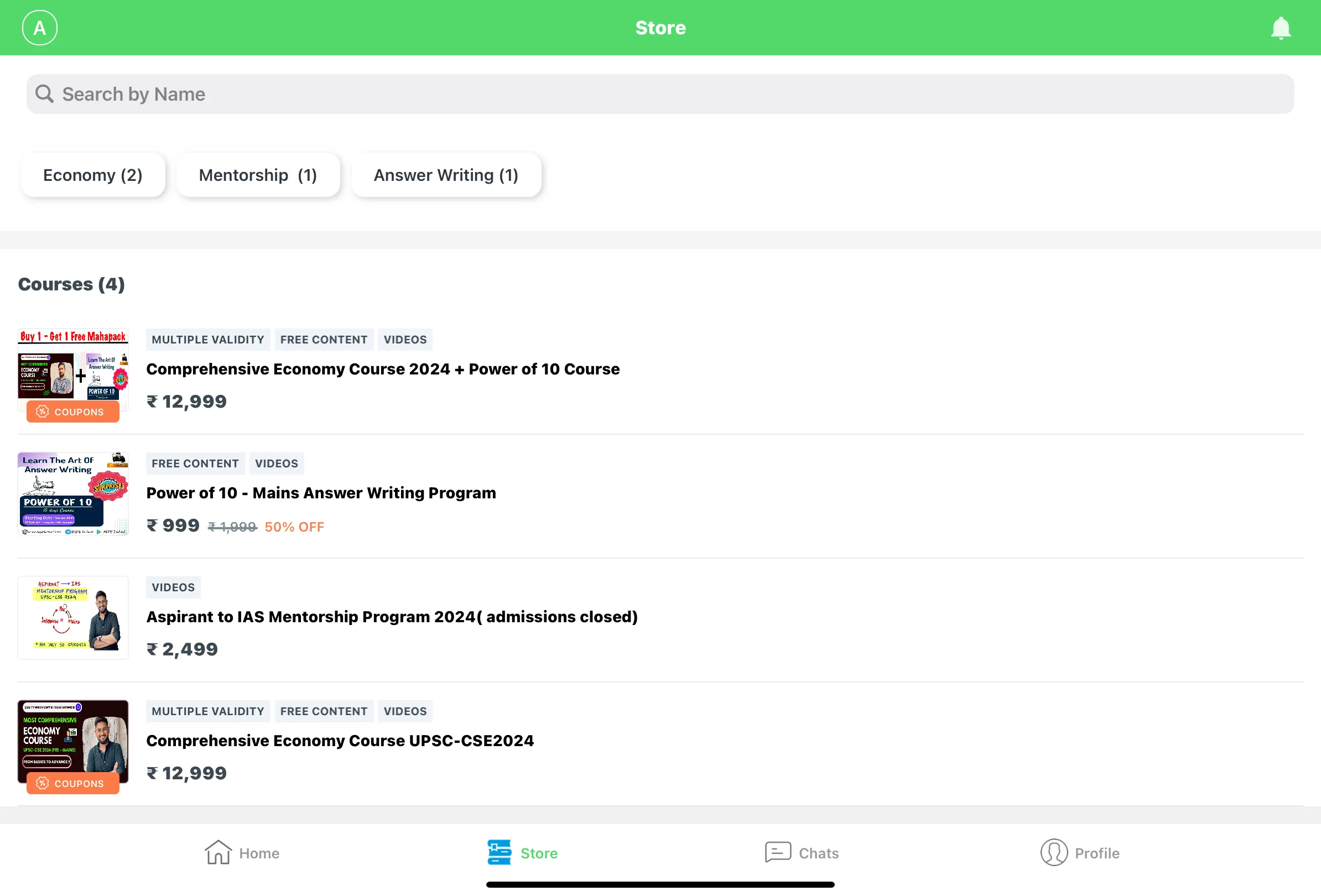The image size is (1321, 896).
Task: Tap COUPONS badge on the Mahapack course
Action: click(x=73, y=412)
